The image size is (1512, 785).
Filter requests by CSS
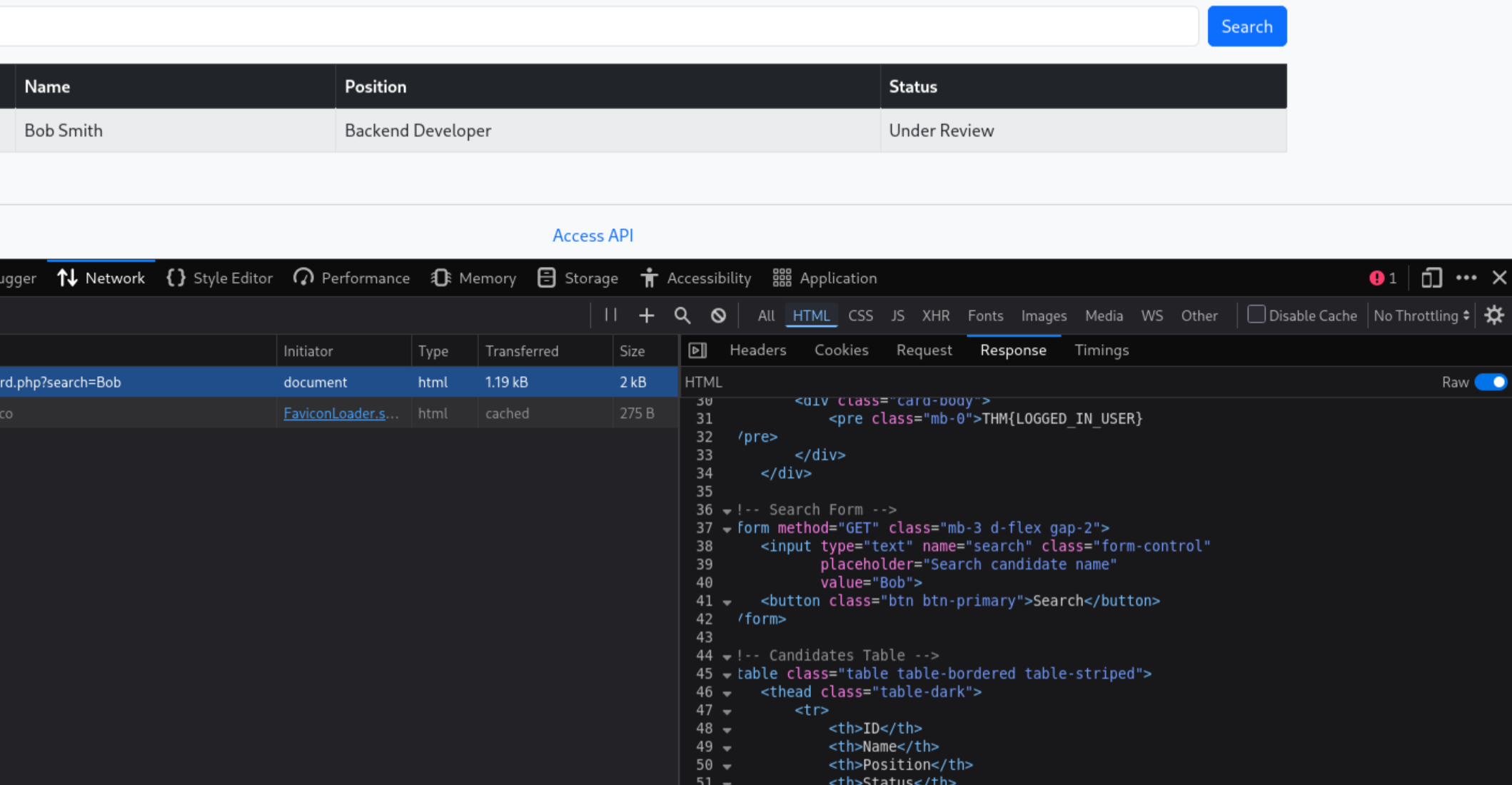tap(860, 315)
